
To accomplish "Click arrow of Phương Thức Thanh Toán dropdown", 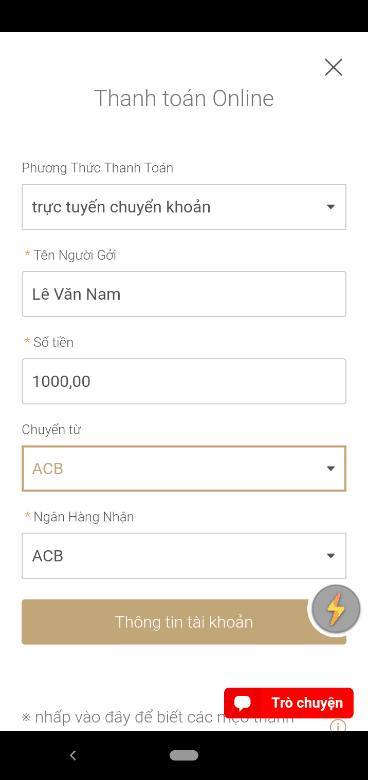I will [x=331, y=207].
